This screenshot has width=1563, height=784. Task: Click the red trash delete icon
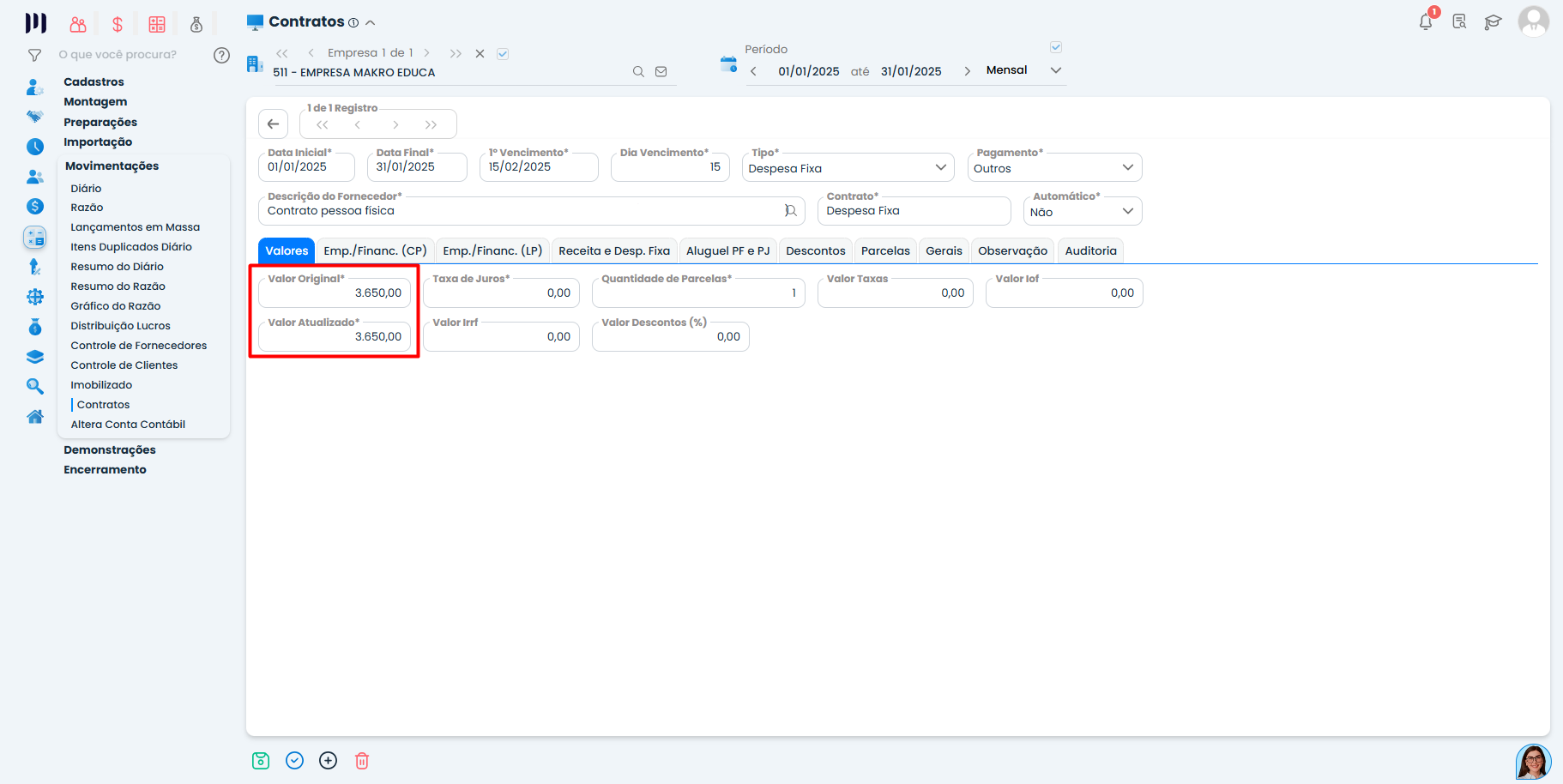362,761
